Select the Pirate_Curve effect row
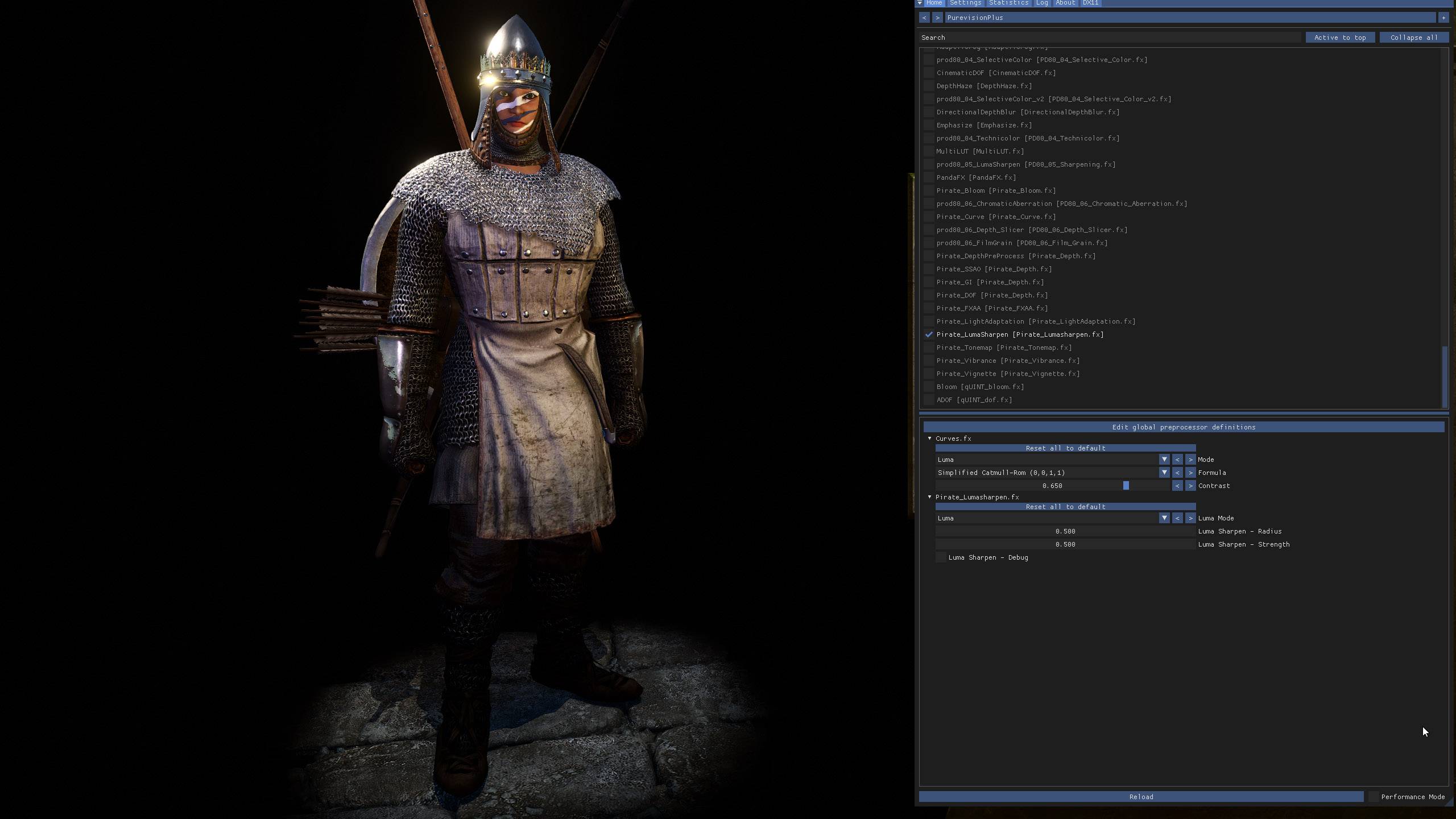1456x819 pixels. pos(996,217)
